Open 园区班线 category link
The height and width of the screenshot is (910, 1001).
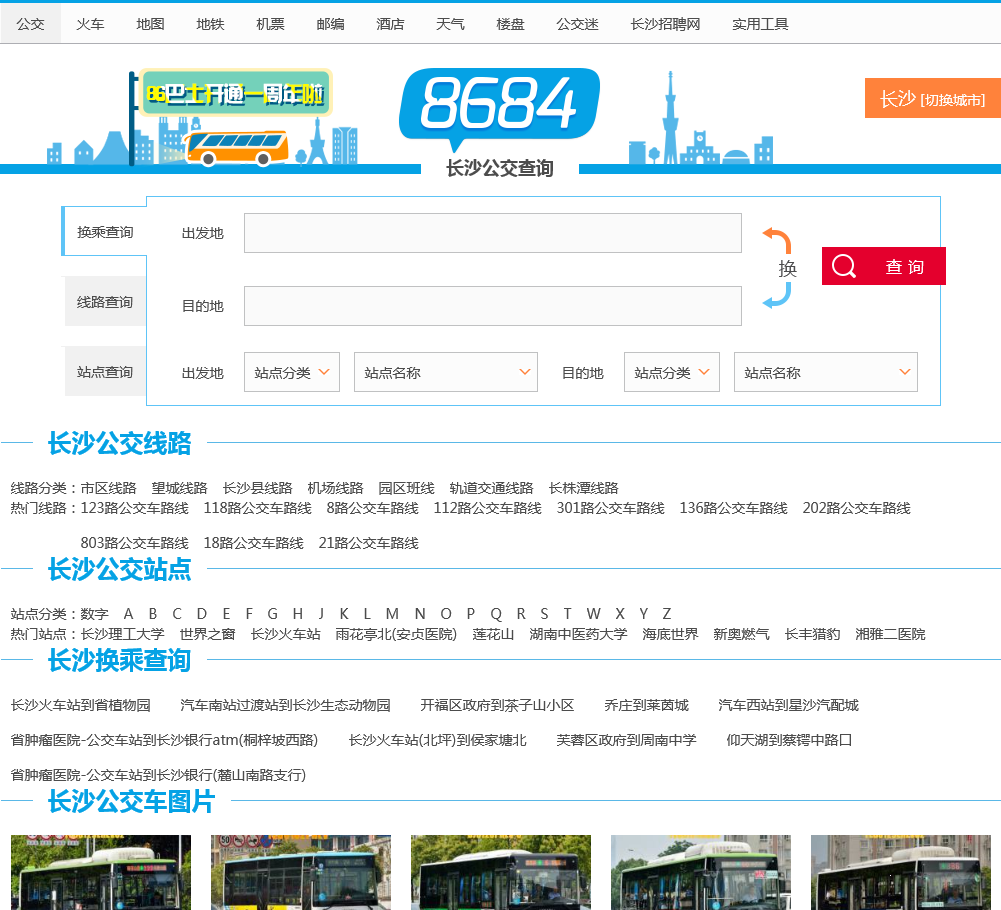tap(406, 489)
